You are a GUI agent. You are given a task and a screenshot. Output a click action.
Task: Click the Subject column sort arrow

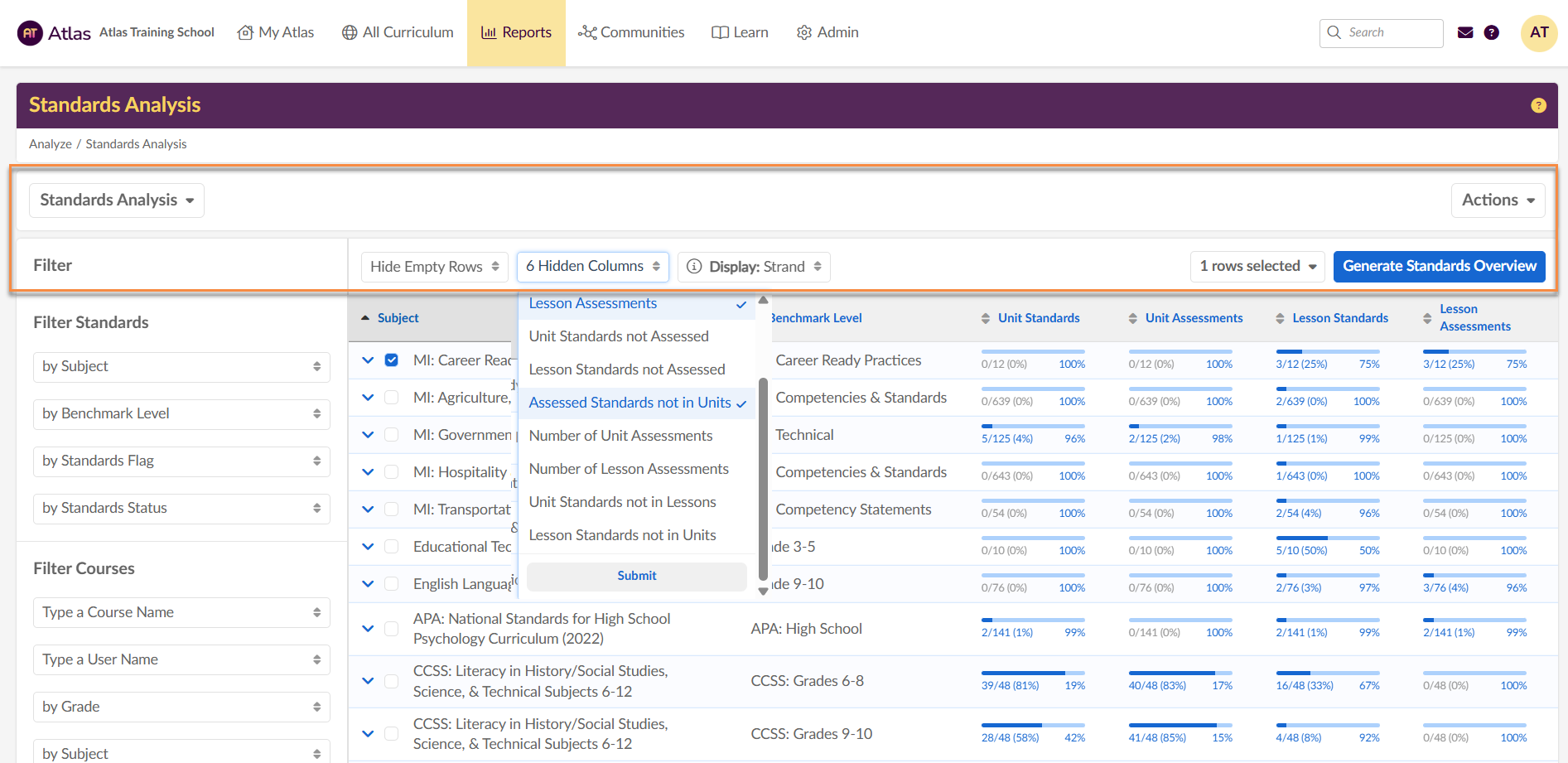[365, 318]
